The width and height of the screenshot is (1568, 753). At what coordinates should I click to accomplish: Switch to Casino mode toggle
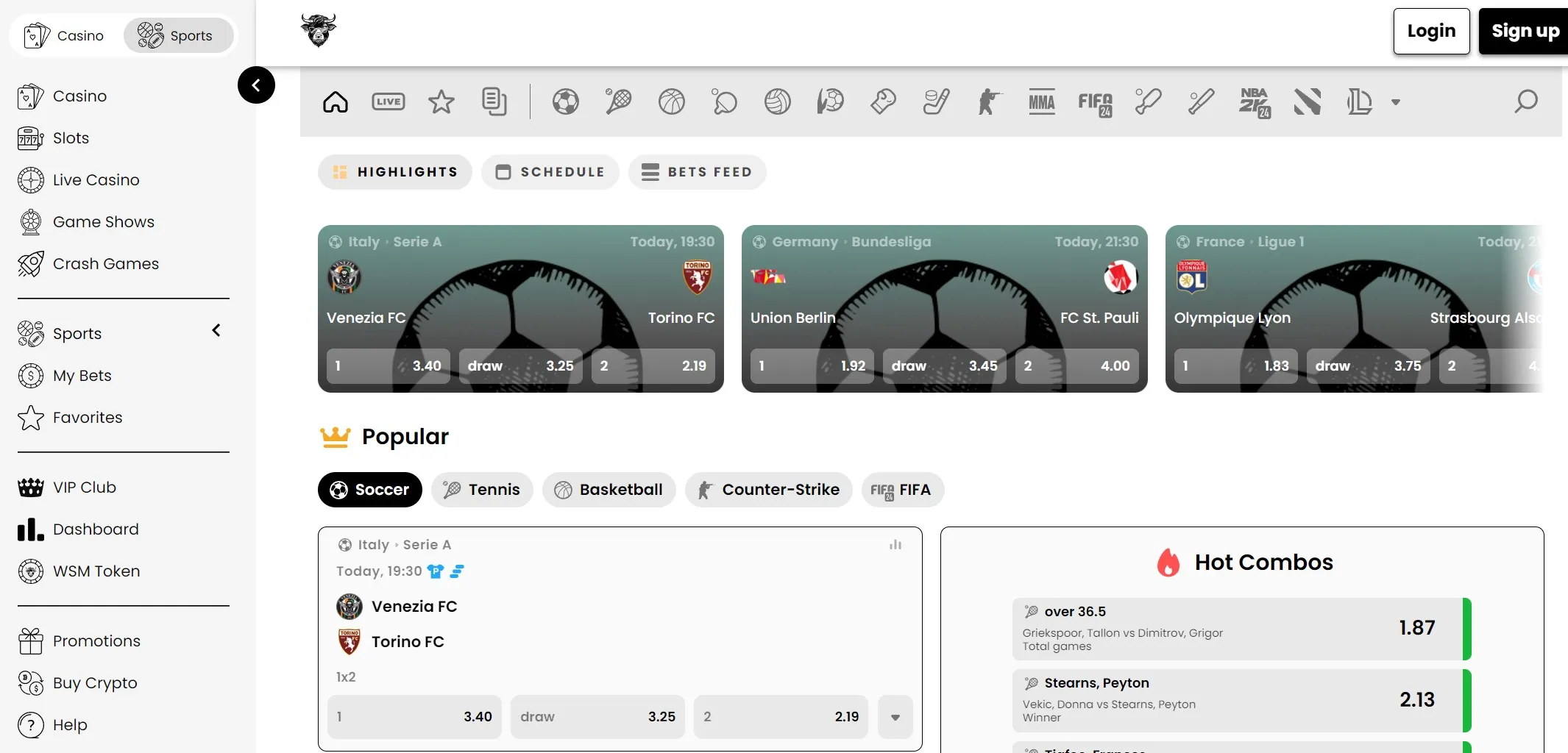pyautogui.click(x=65, y=35)
